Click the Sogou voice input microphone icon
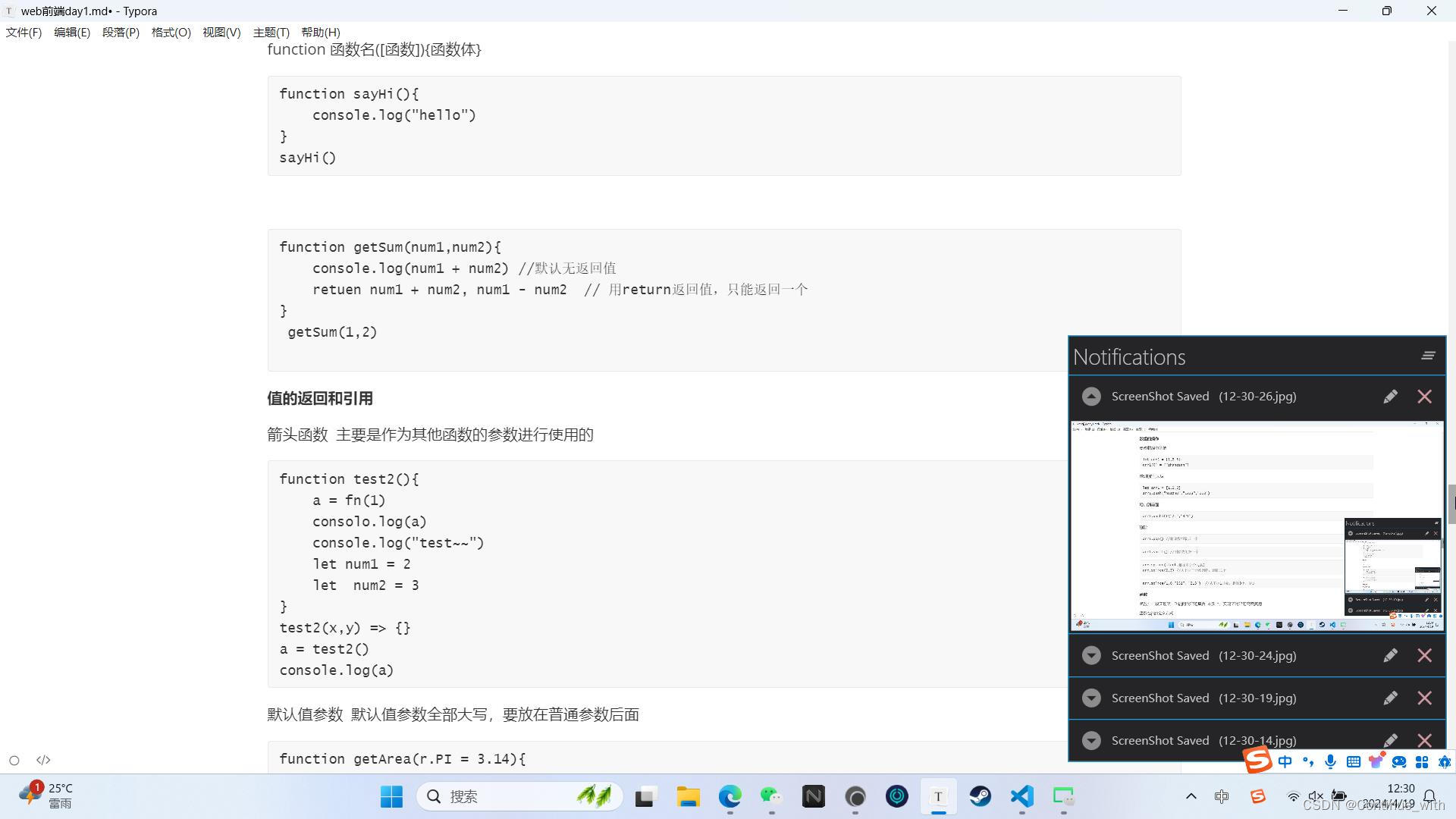Image resolution: width=1456 pixels, height=819 pixels. (x=1330, y=761)
